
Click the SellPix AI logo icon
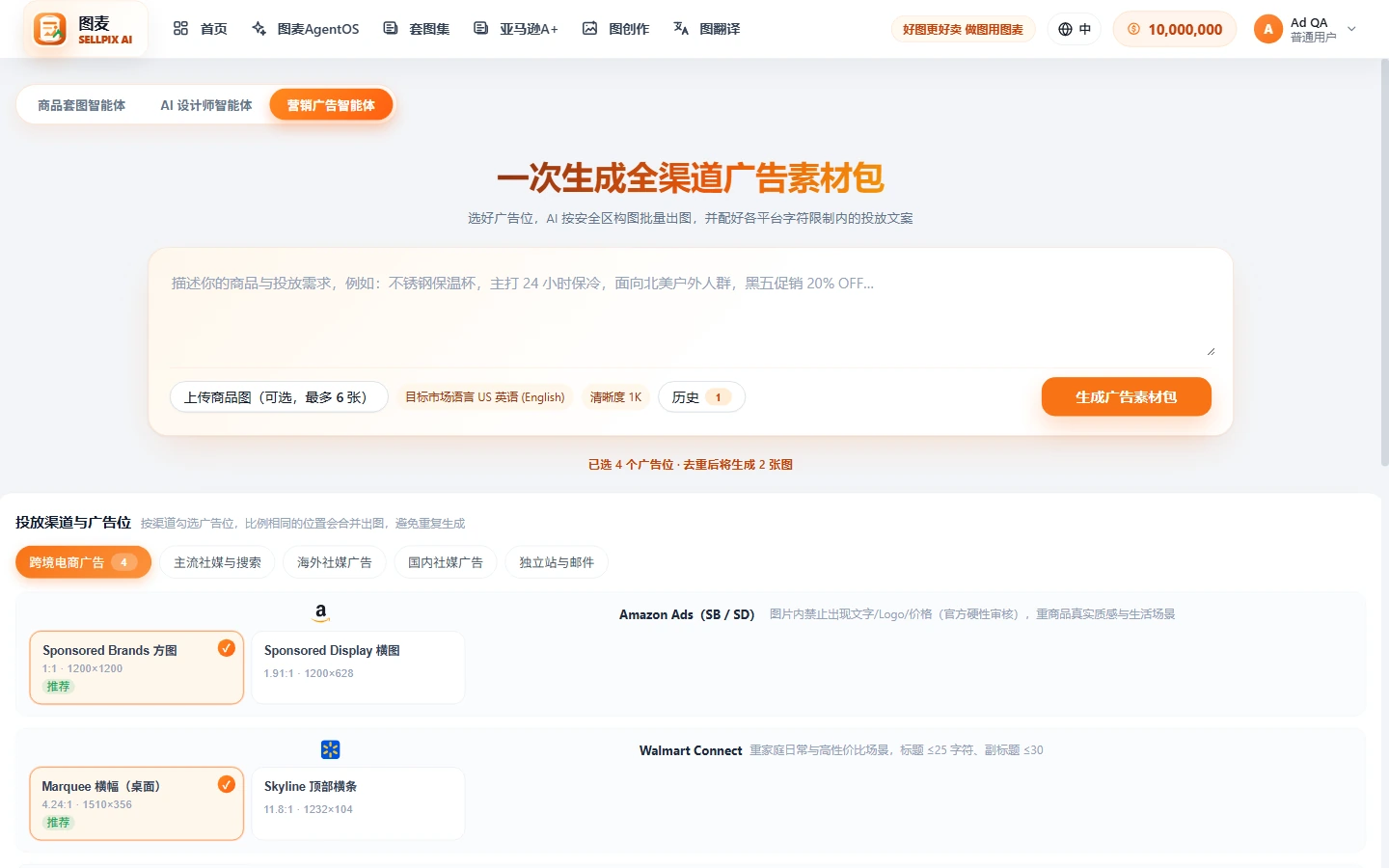pos(50,29)
